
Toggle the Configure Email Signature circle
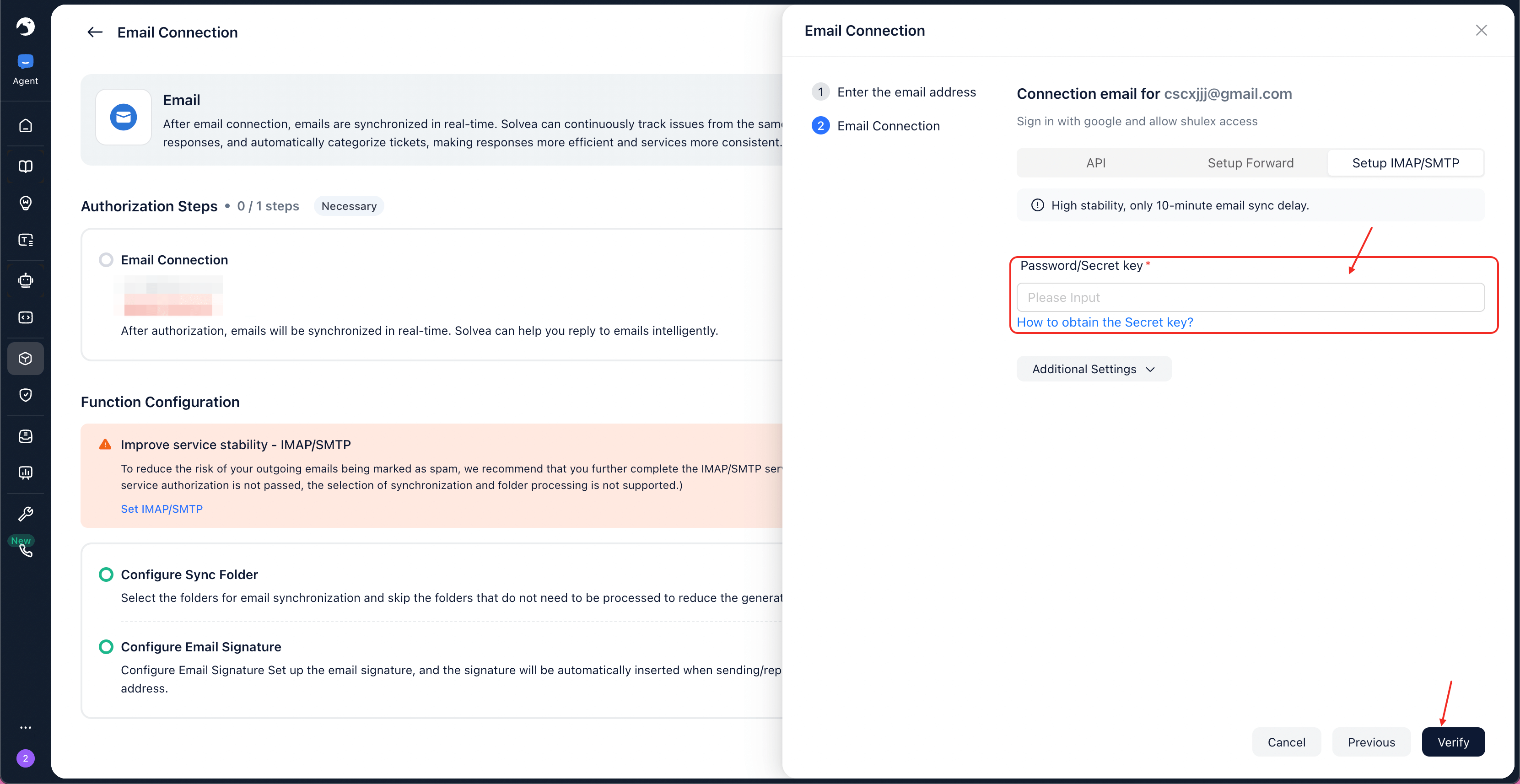(106, 647)
